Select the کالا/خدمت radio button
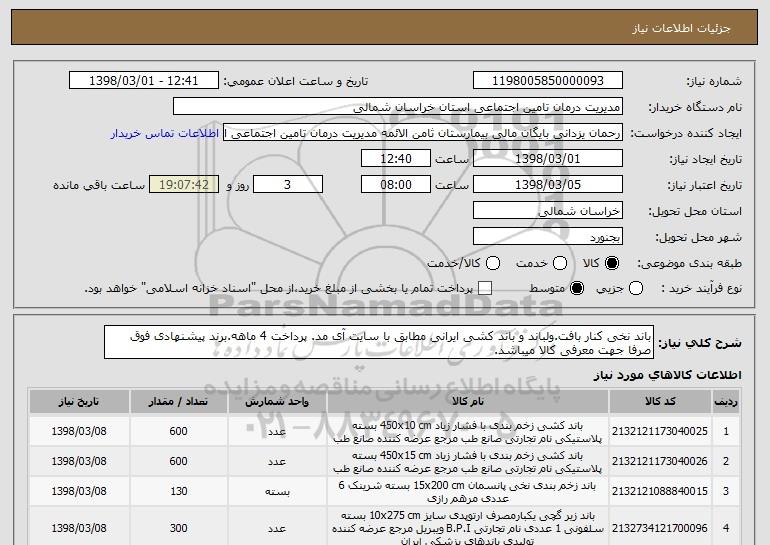 point(493,263)
